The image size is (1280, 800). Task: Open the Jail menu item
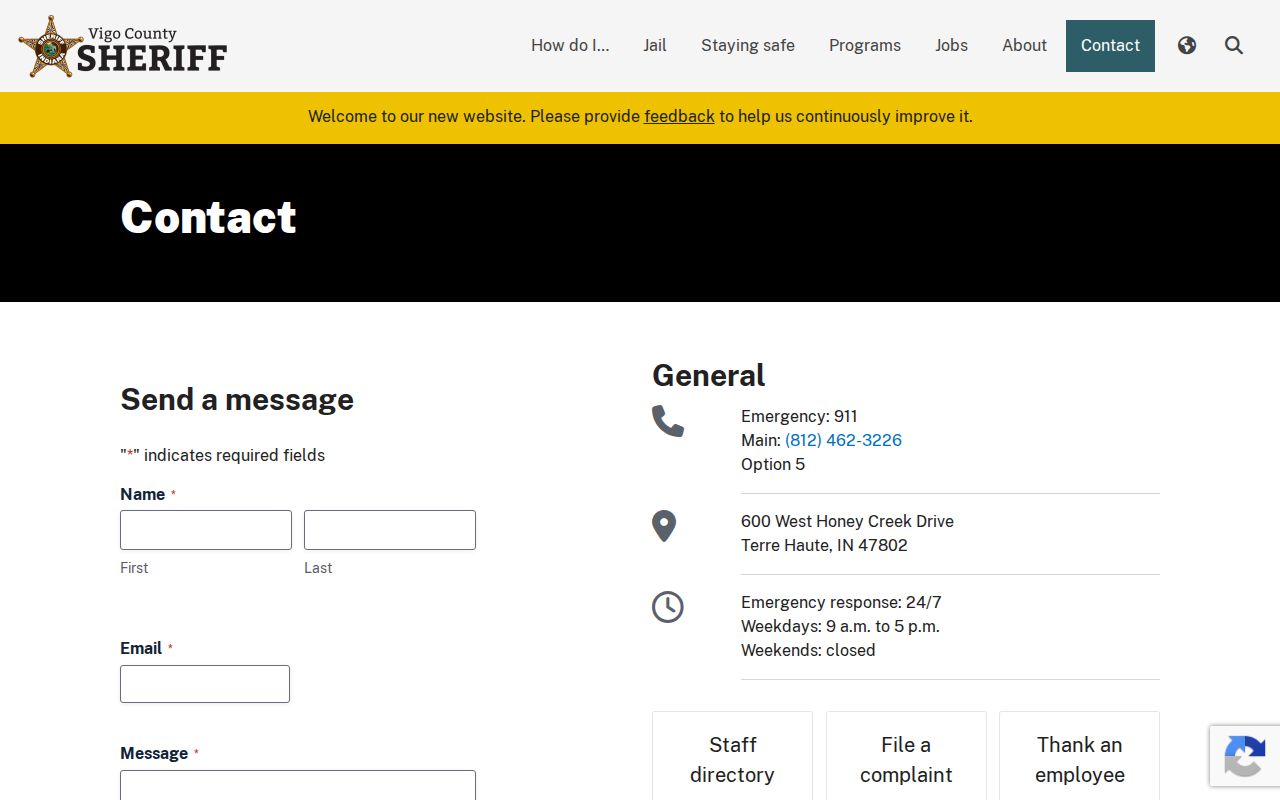655,45
